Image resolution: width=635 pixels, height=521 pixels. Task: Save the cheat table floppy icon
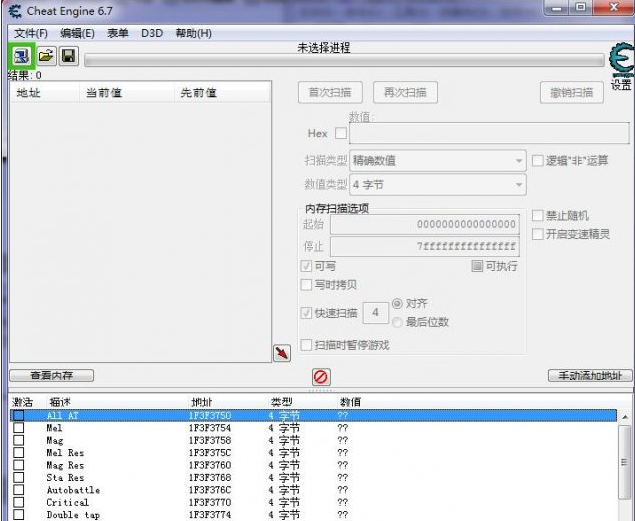pos(69,55)
